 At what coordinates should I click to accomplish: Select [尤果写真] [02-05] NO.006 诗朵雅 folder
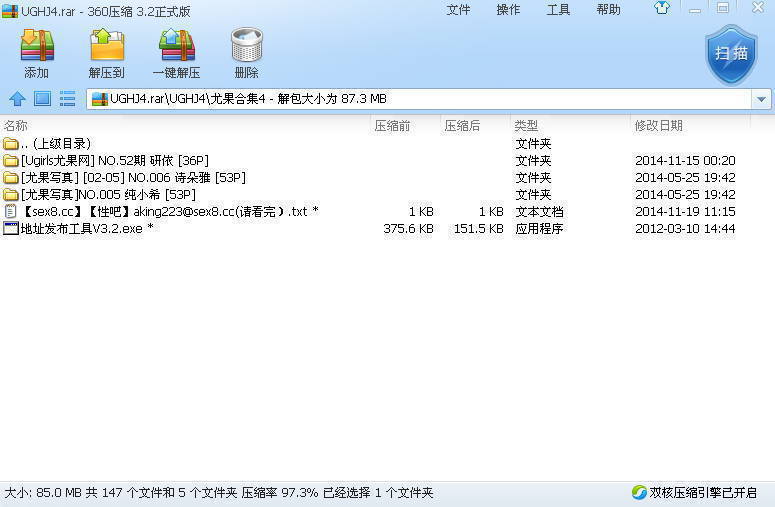coord(133,177)
